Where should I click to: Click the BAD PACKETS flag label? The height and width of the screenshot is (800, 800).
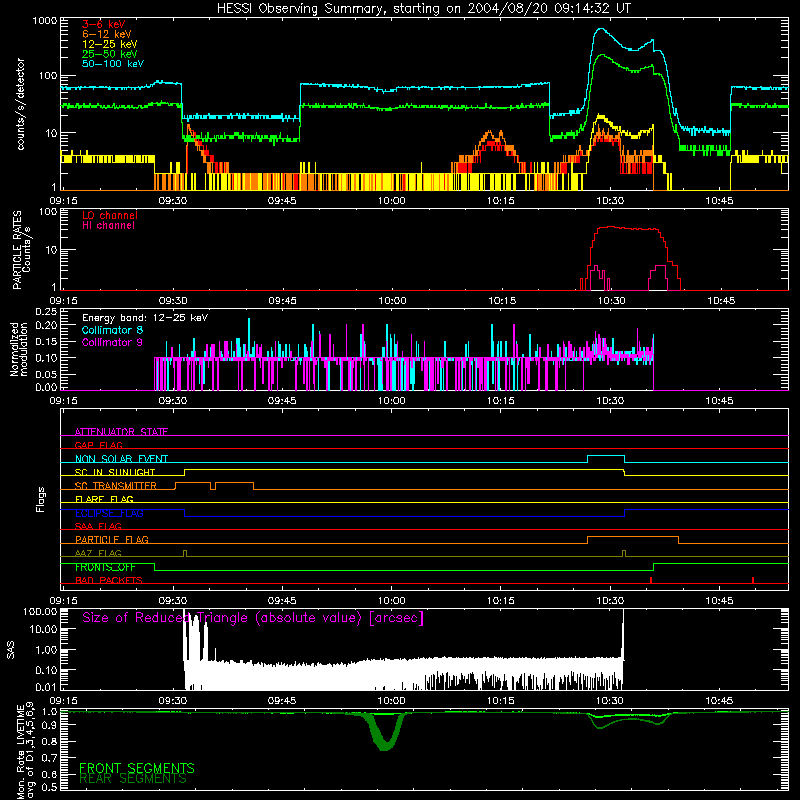coord(109,580)
